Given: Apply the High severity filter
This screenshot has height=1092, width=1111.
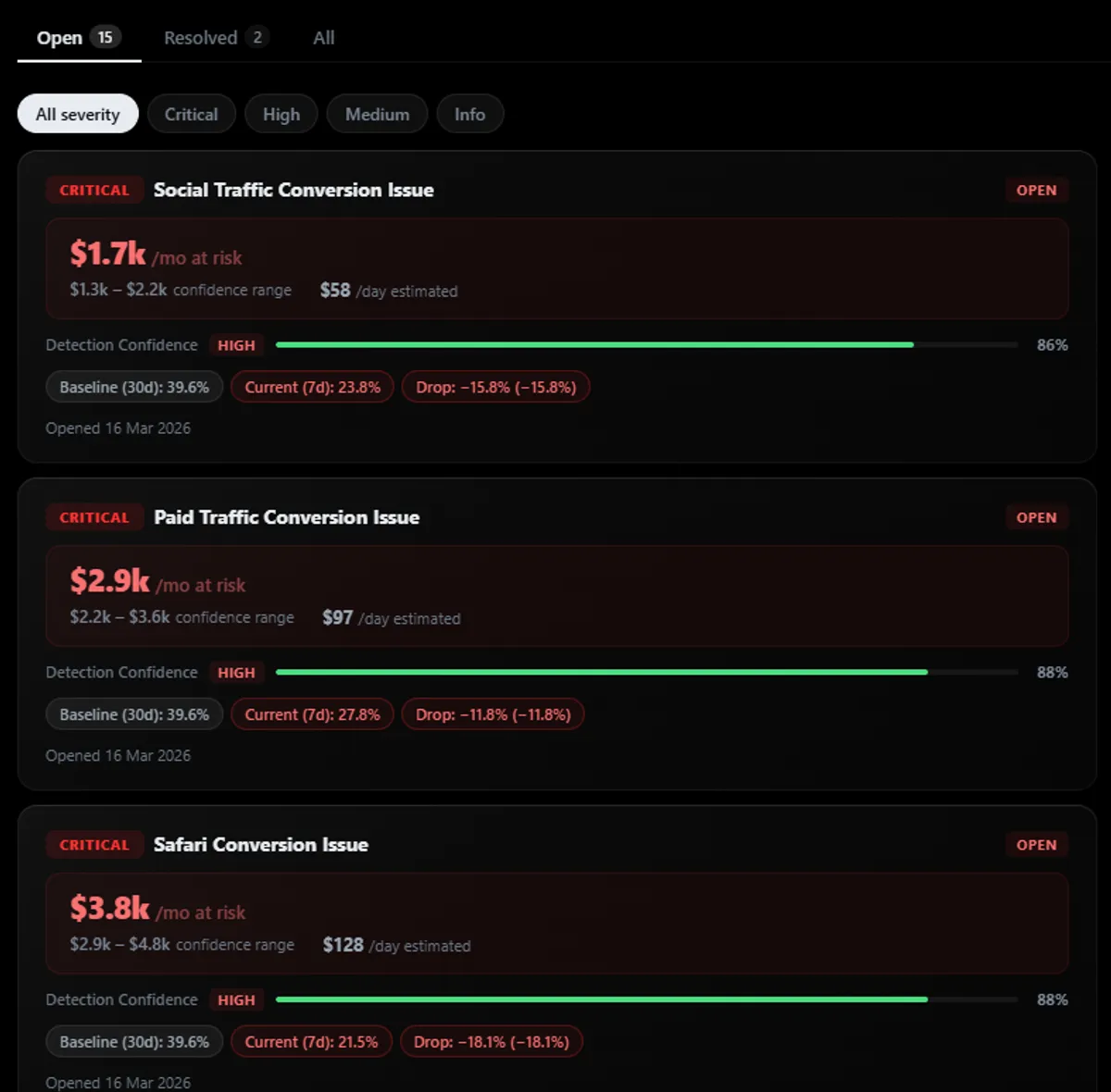Looking at the screenshot, I should click(x=281, y=114).
